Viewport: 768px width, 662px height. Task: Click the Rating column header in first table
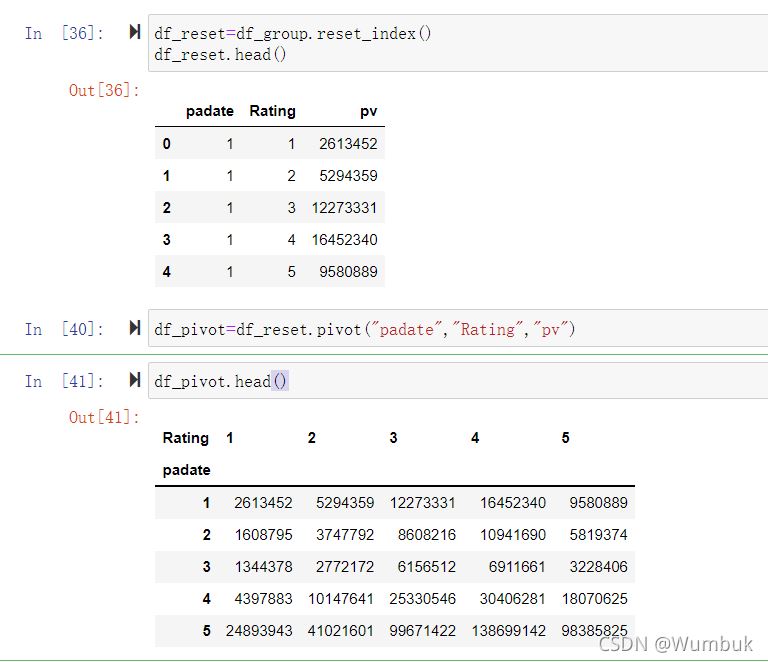click(272, 111)
